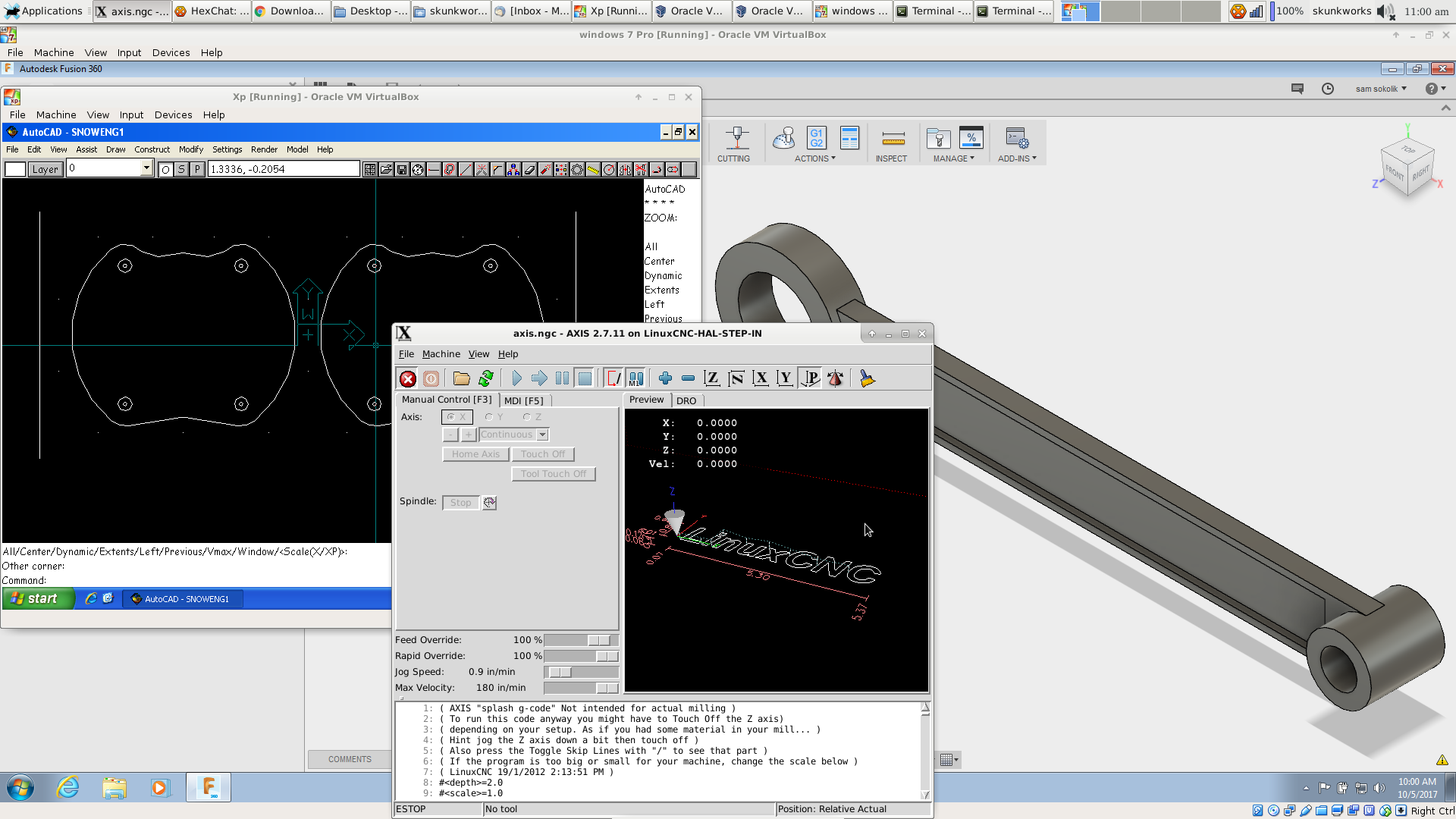1456x819 pixels.
Task: Open AutoCAD layer name dropdown
Action: pyautogui.click(x=146, y=168)
